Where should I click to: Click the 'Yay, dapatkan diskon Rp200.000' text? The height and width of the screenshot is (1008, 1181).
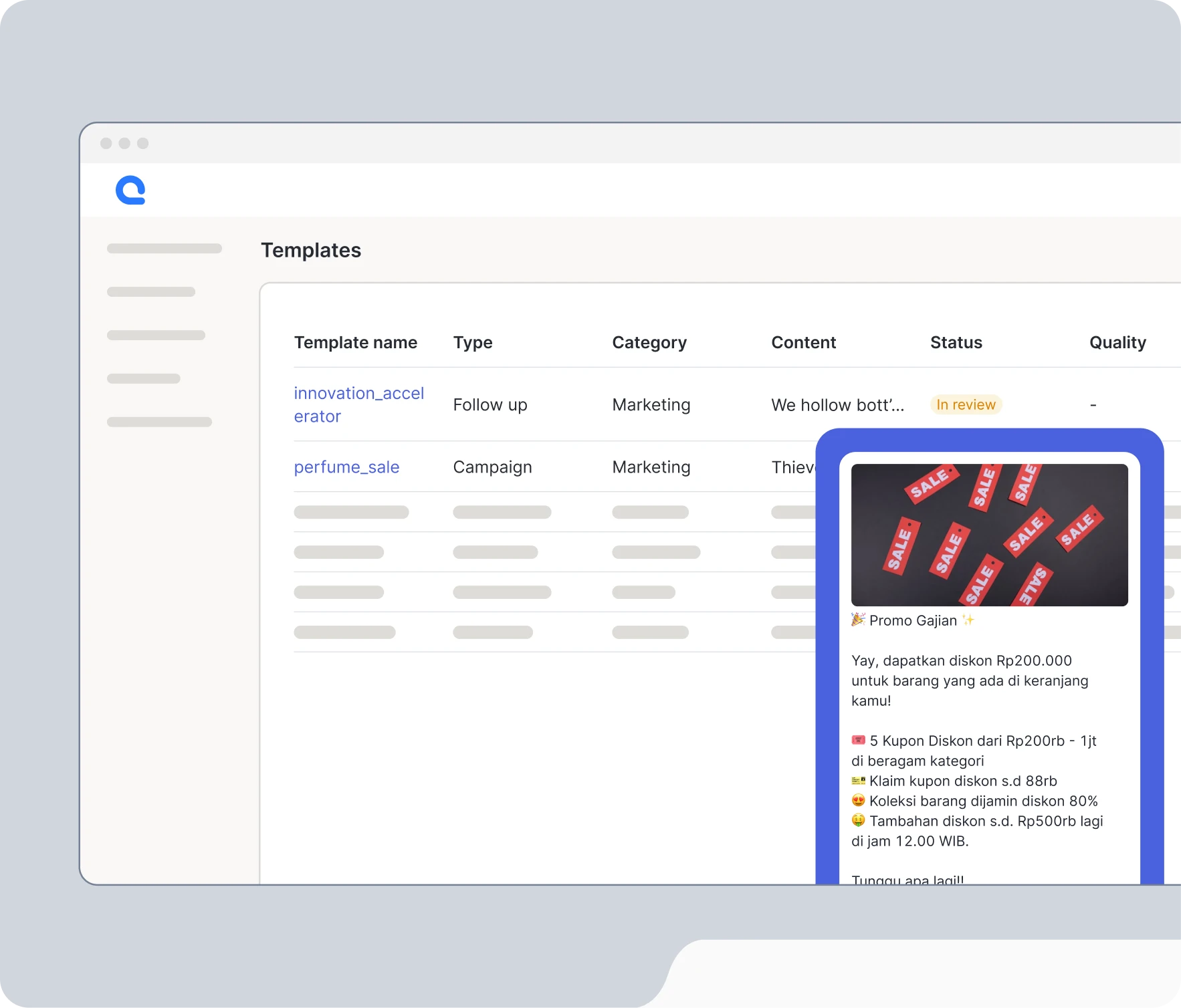pos(962,660)
